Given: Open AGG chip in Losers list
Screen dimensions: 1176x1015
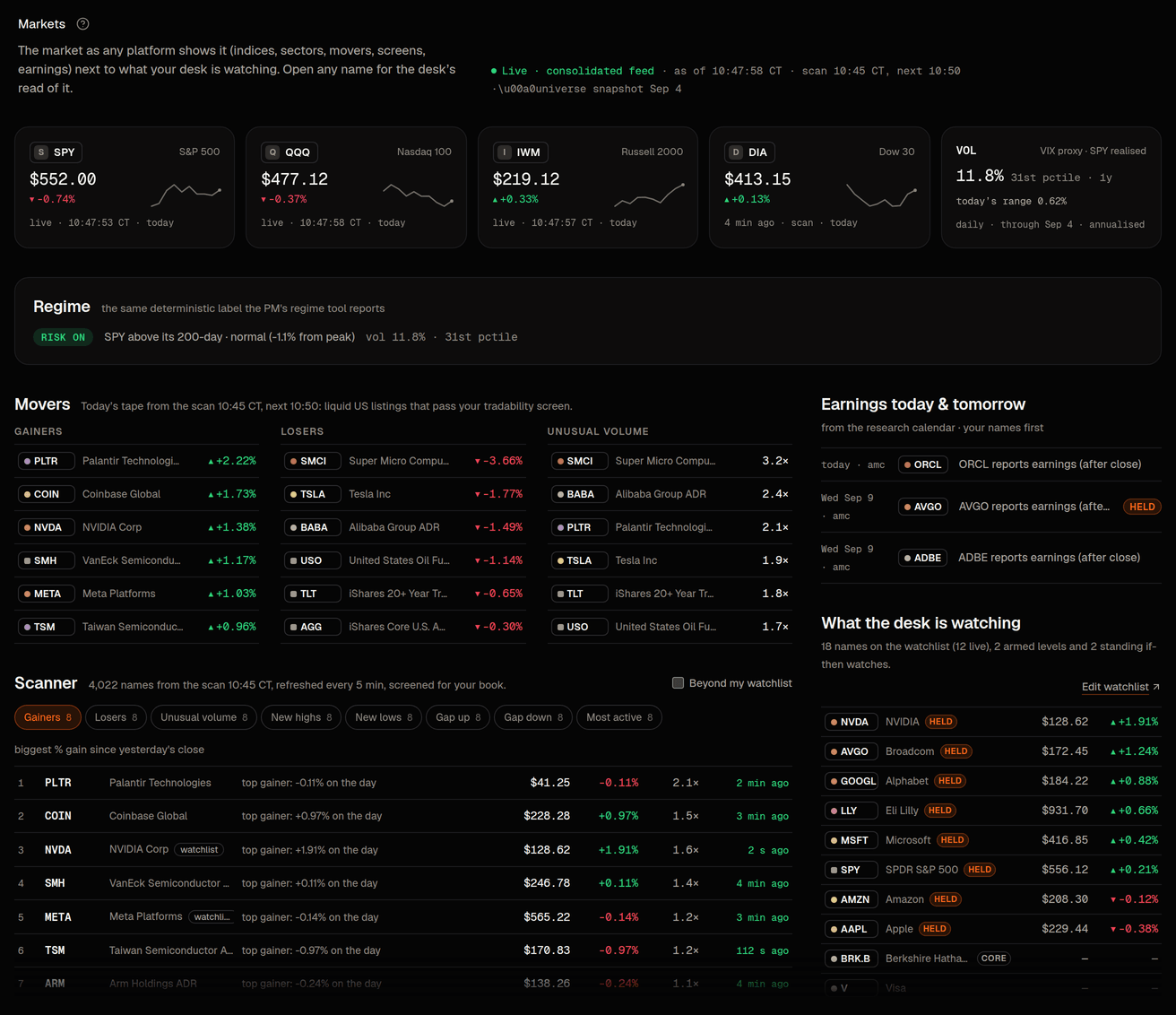Looking at the screenshot, I should click(x=312, y=627).
